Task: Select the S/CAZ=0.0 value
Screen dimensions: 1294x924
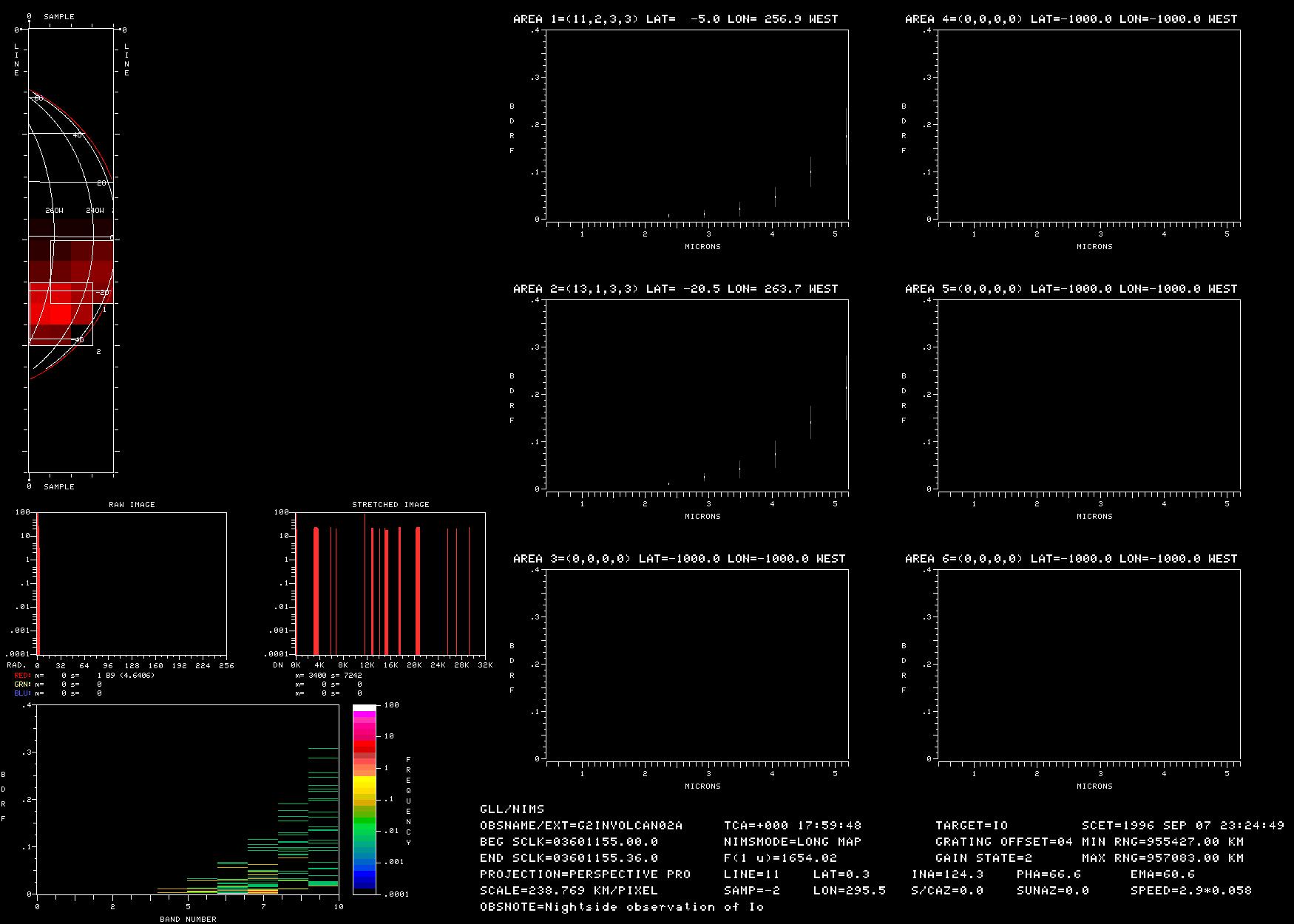Action: (x=948, y=891)
